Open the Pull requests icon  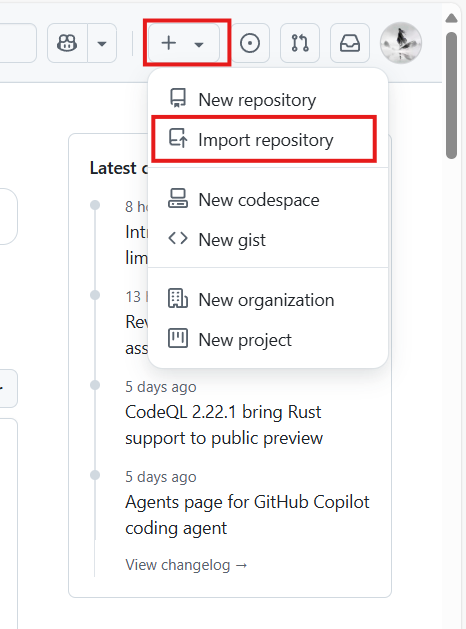[x=300, y=43]
